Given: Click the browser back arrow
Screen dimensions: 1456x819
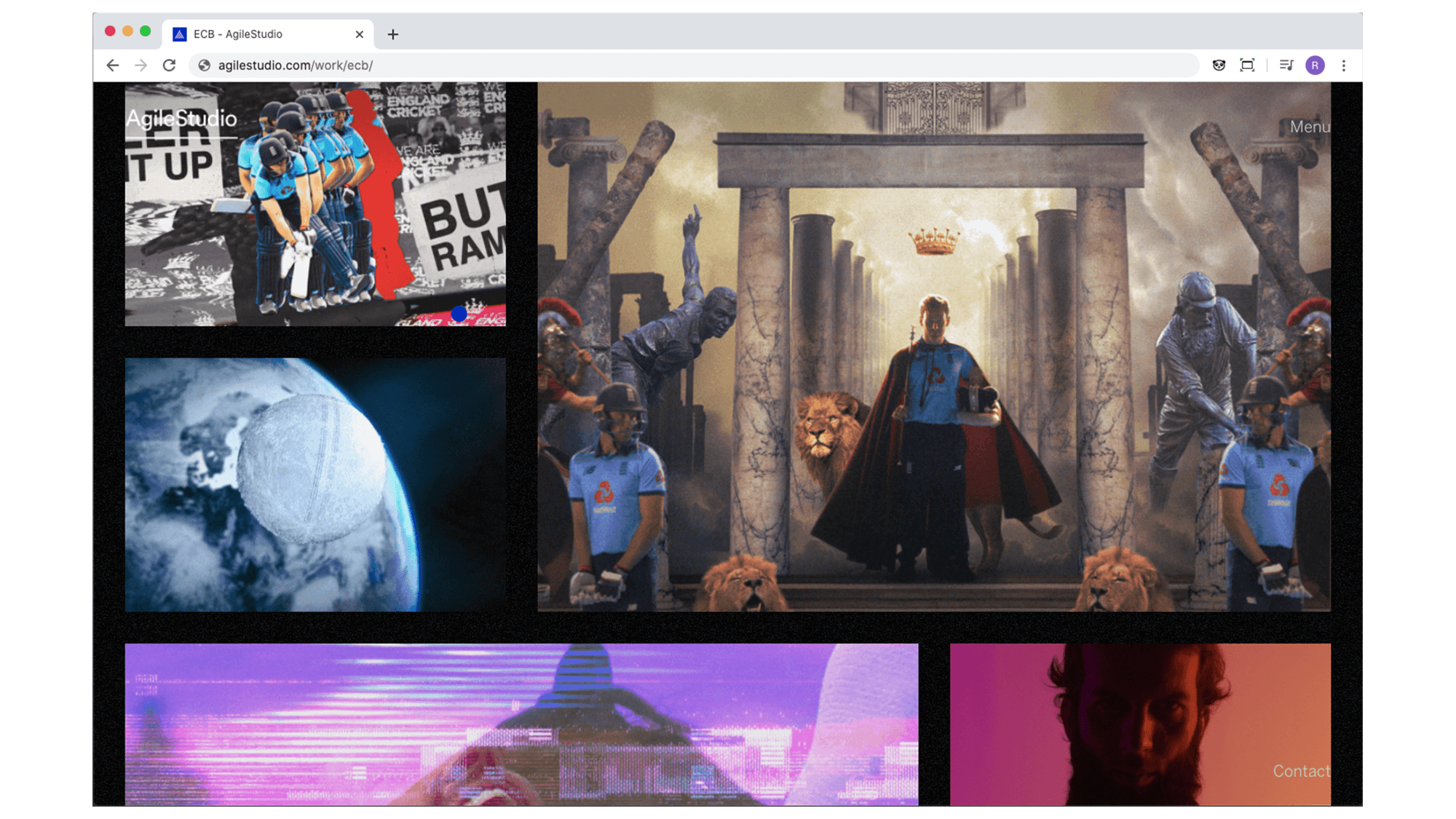Looking at the screenshot, I should (113, 66).
